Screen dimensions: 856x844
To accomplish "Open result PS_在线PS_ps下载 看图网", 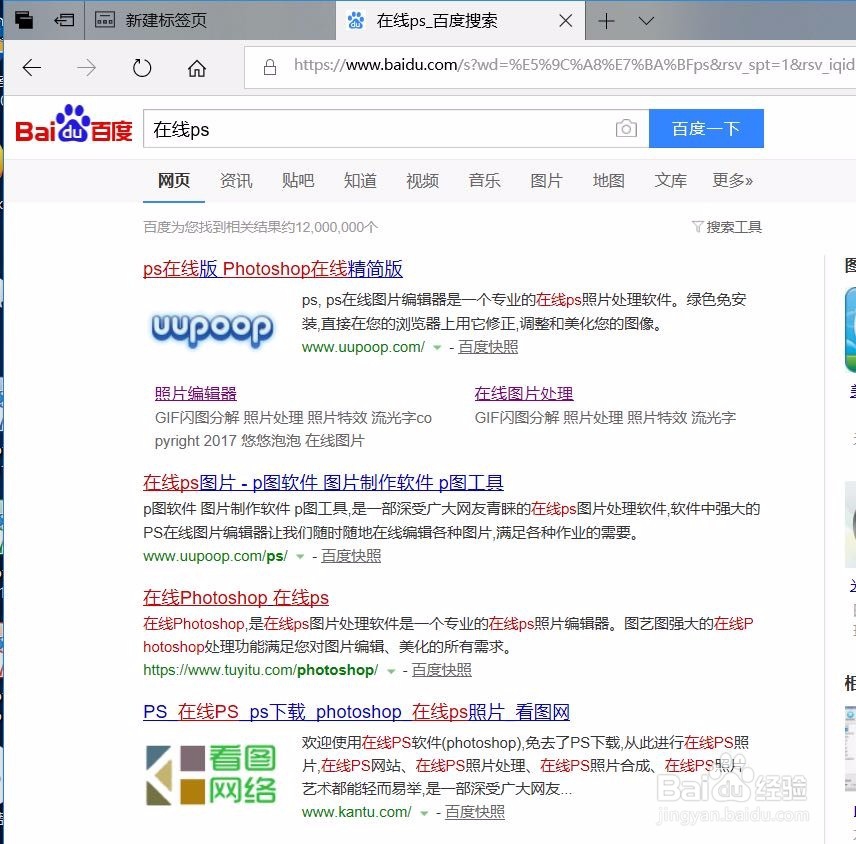I will tap(356, 711).
